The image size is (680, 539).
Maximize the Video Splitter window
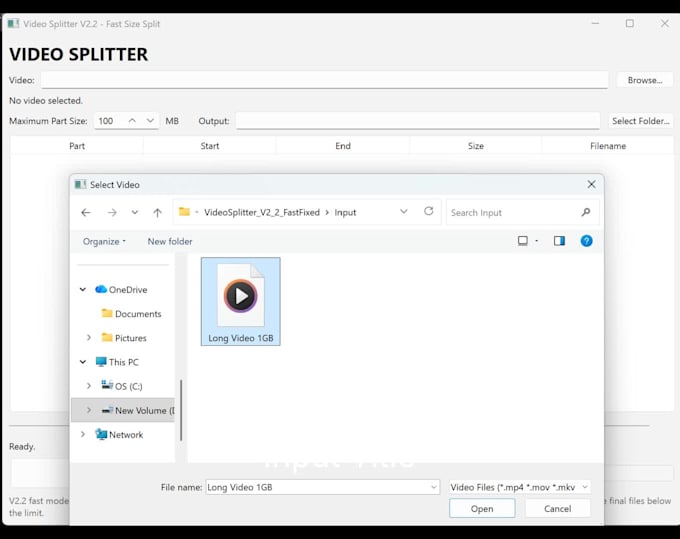tap(630, 23)
